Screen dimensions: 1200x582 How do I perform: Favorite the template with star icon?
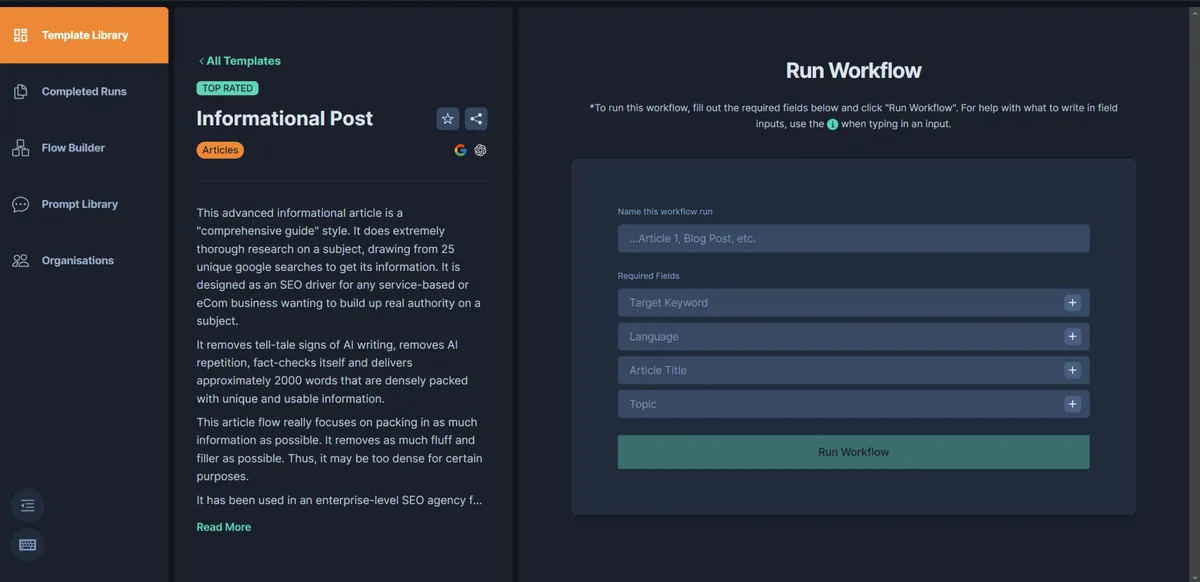(x=448, y=119)
